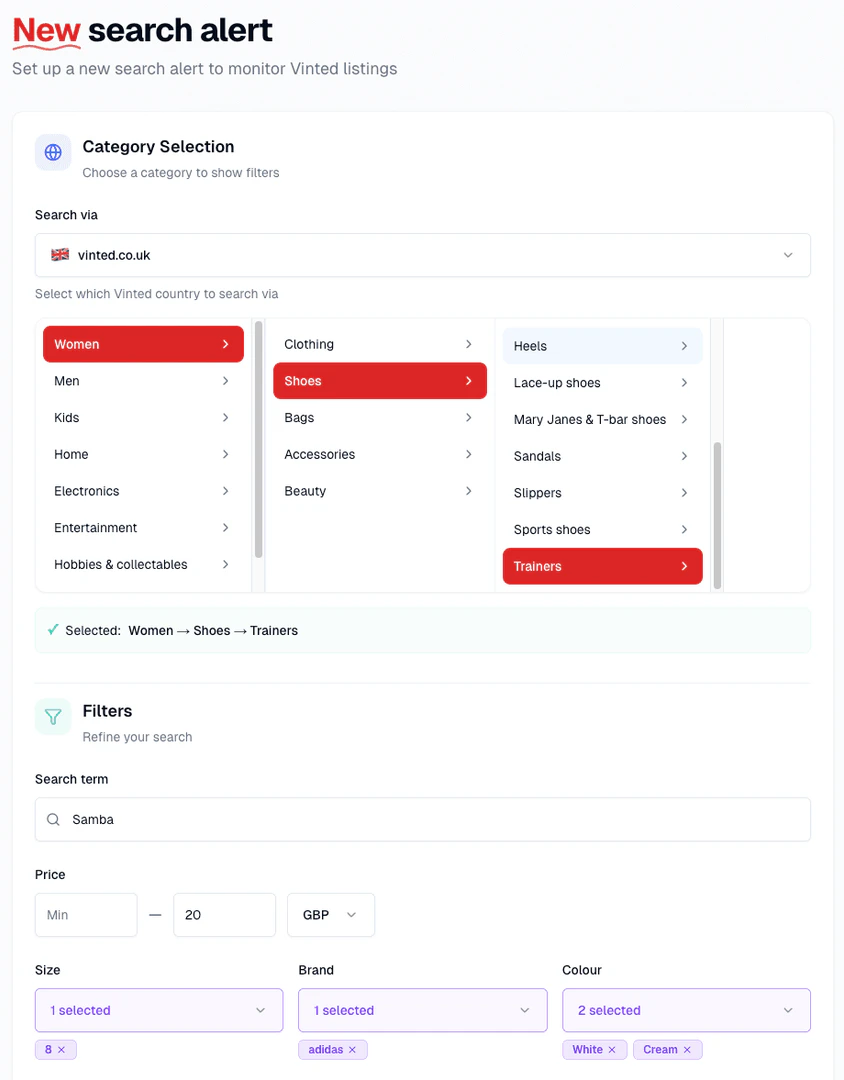
Task: Open the GBP currency dropdown
Action: pos(330,915)
